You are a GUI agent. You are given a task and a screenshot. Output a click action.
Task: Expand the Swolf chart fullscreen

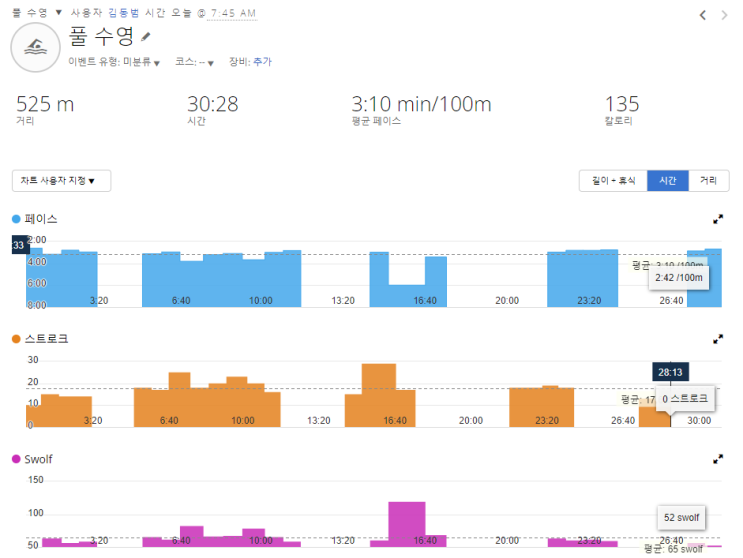point(718,459)
